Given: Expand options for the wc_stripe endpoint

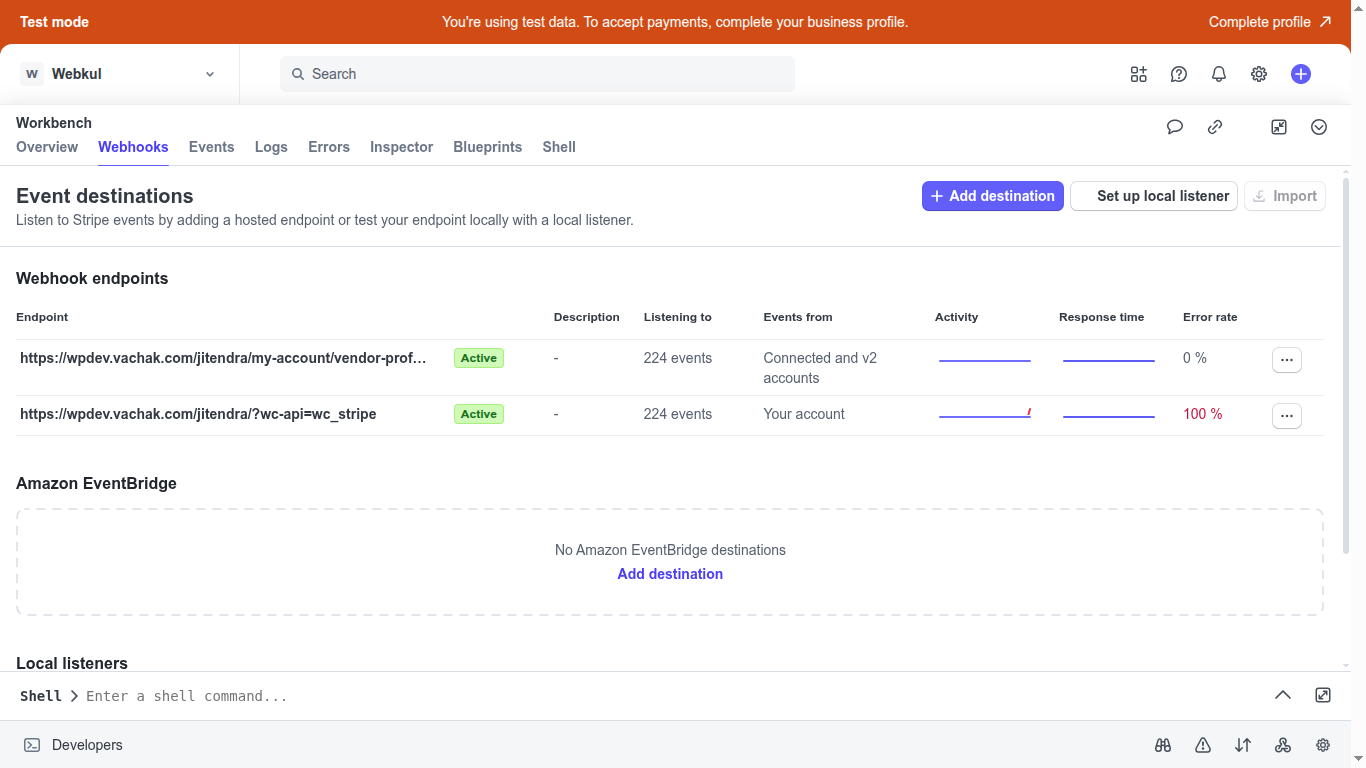Looking at the screenshot, I should [x=1287, y=415].
